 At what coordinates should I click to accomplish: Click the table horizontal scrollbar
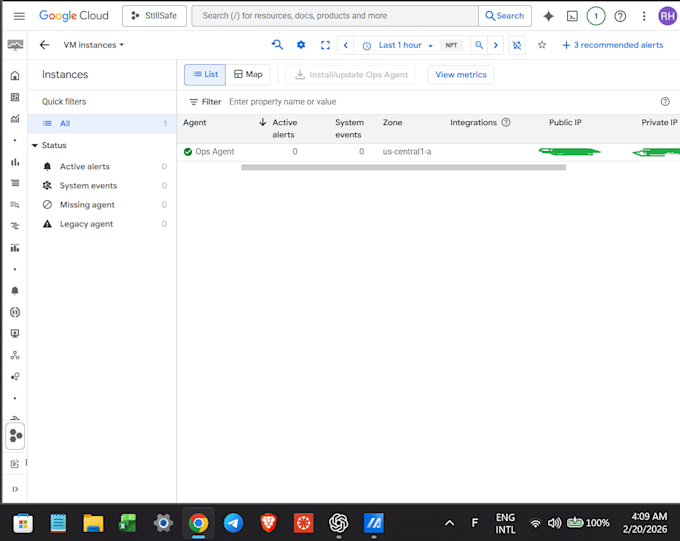point(403,167)
